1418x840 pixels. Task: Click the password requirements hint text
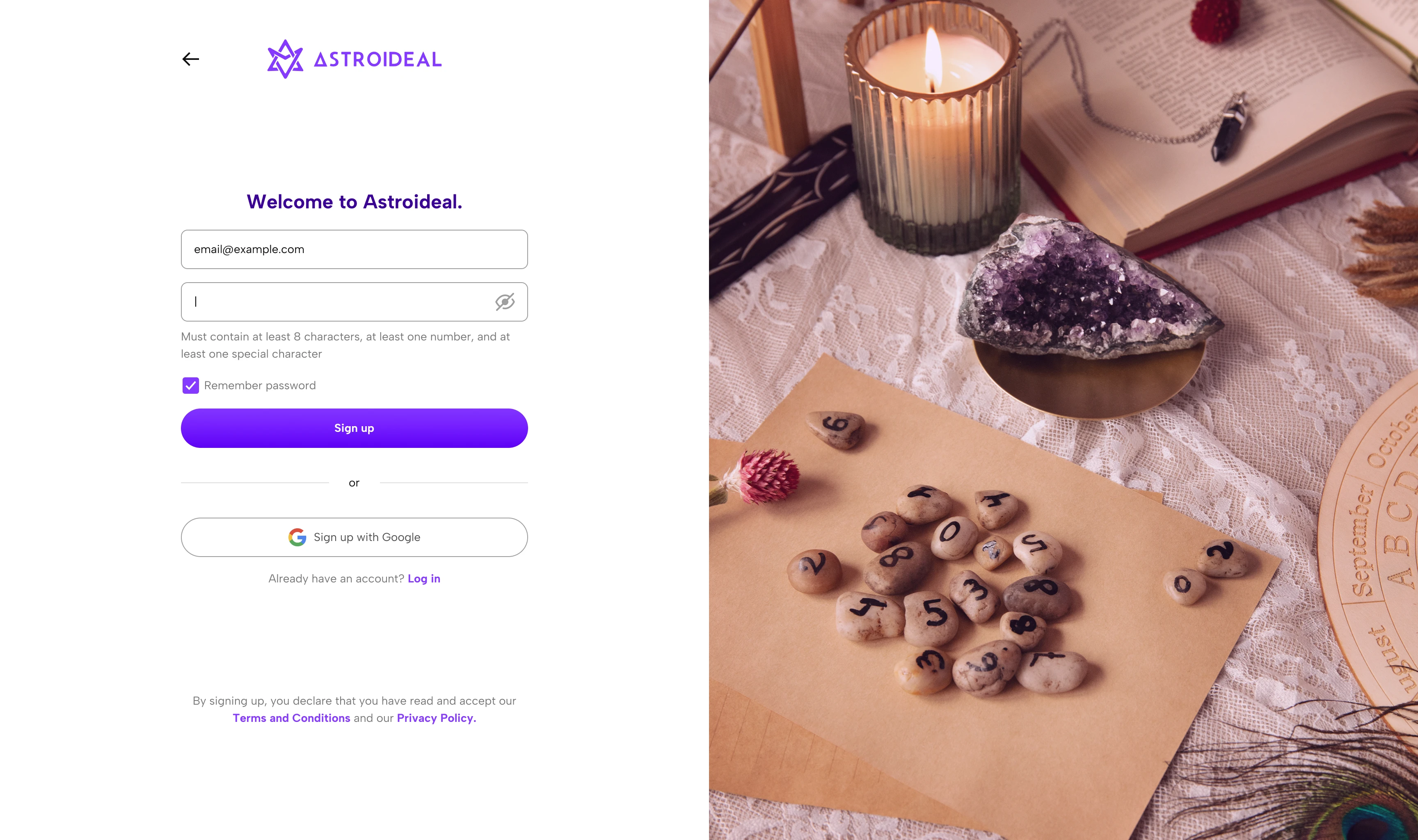[x=345, y=345]
